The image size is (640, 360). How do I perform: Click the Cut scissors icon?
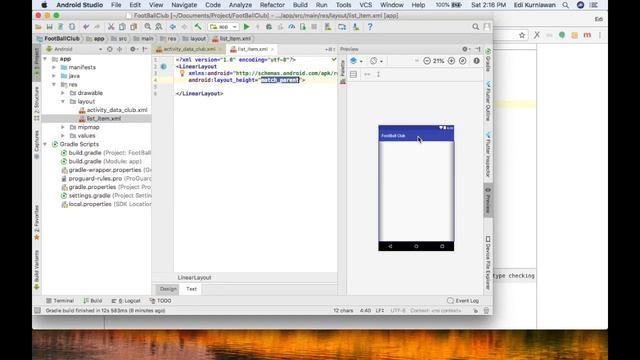pyautogui.click(x=111, y=27)
